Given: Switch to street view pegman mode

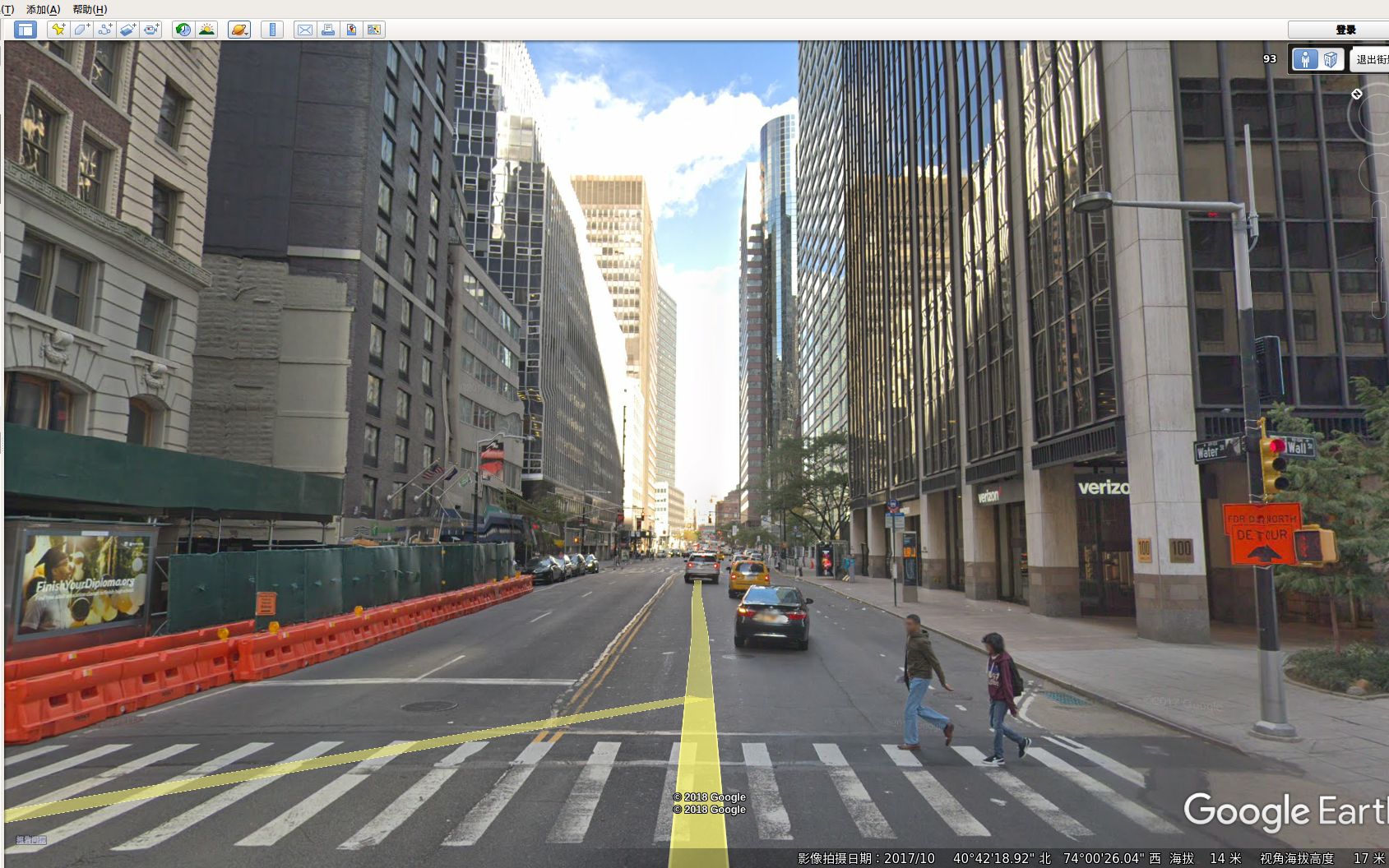Looking at the screenshot, I should (1304, 59).
